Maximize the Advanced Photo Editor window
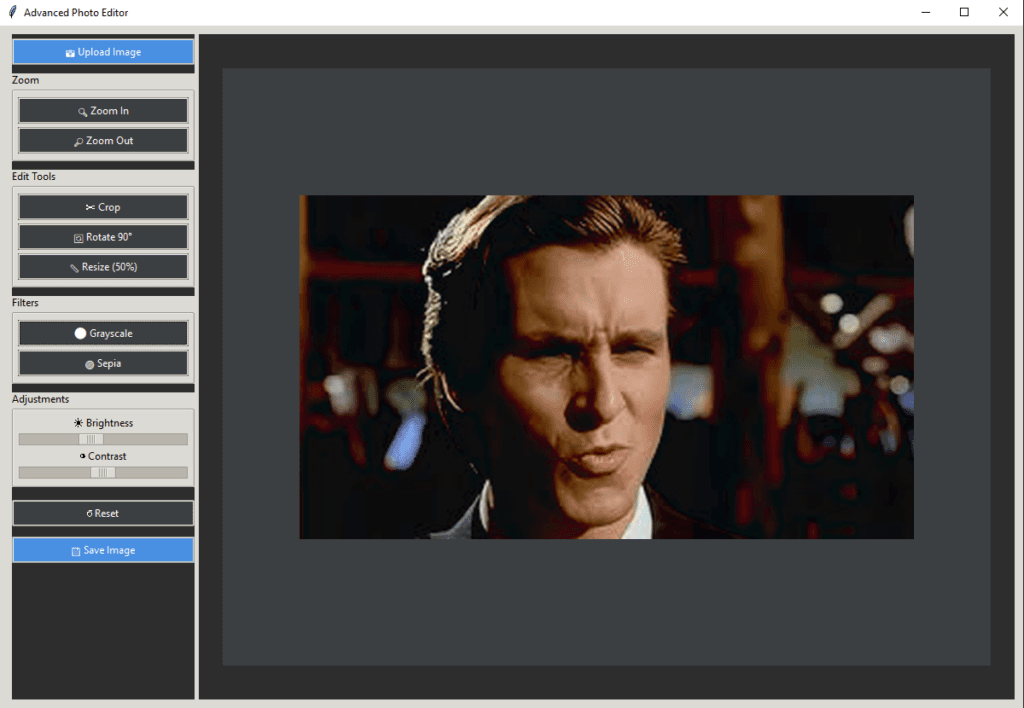 click(x=964, y=12)
